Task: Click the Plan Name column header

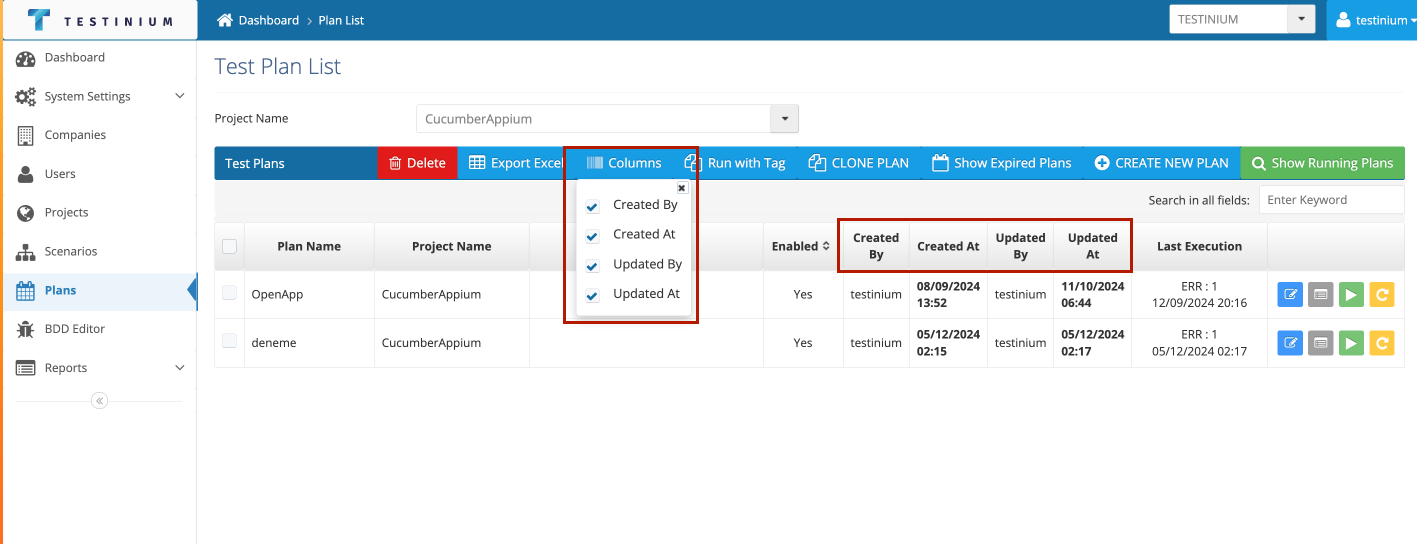Action: click(309, 246)
